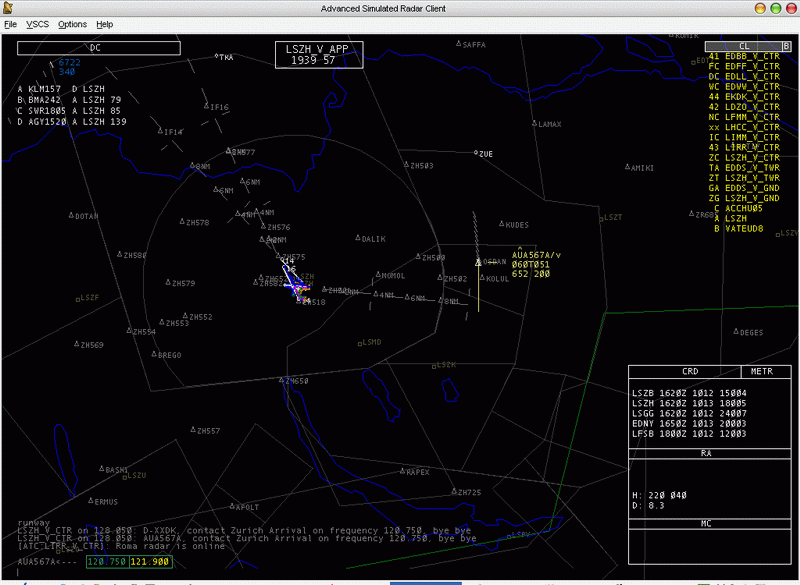The width and height of the screenshot is (800, 585).
Task: Click the CRD panel header button
Action: (x=690, y=371)
